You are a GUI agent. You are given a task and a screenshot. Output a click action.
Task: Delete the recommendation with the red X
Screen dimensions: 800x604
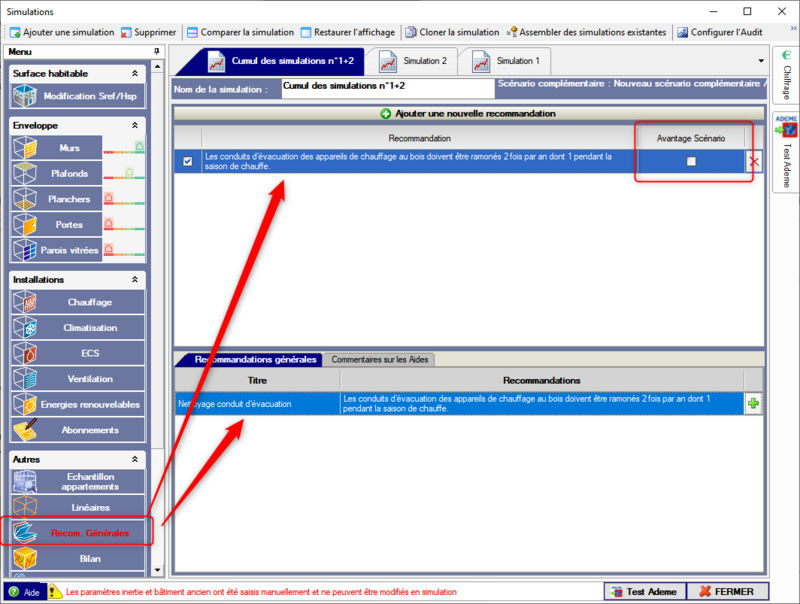click(754, 162)
